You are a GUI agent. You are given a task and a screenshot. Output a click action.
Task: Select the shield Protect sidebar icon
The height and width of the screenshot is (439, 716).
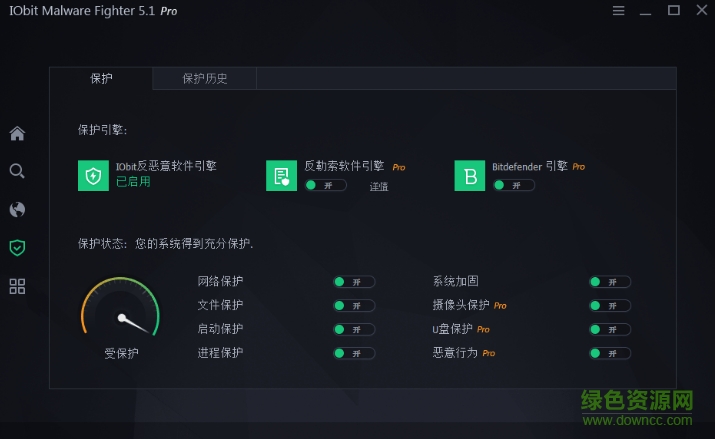(17, 248)
